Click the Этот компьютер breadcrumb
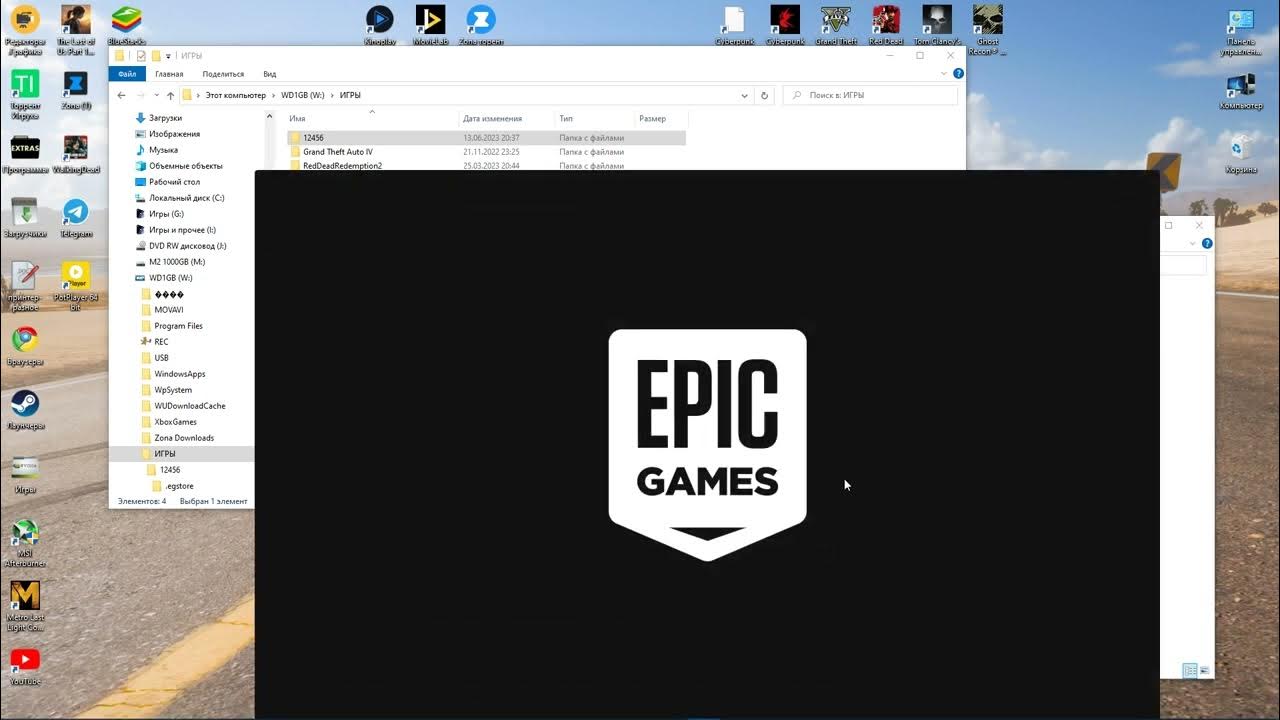1280x720 pixels. tap(236, 95)
